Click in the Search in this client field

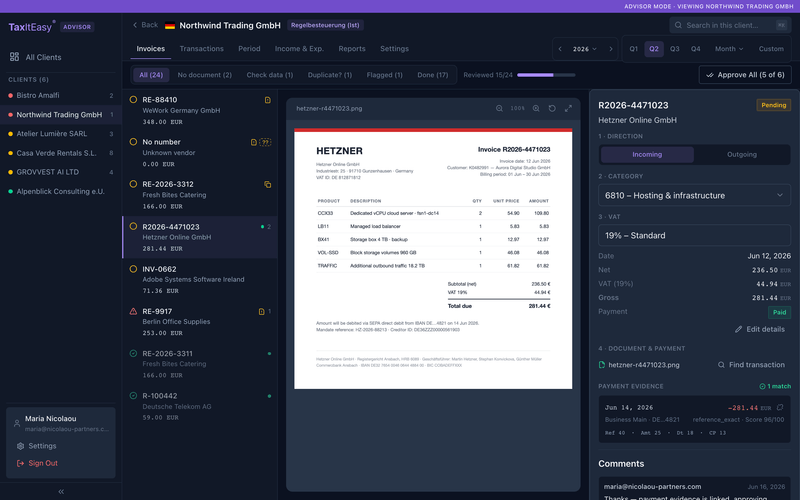(x=730, y=25)
